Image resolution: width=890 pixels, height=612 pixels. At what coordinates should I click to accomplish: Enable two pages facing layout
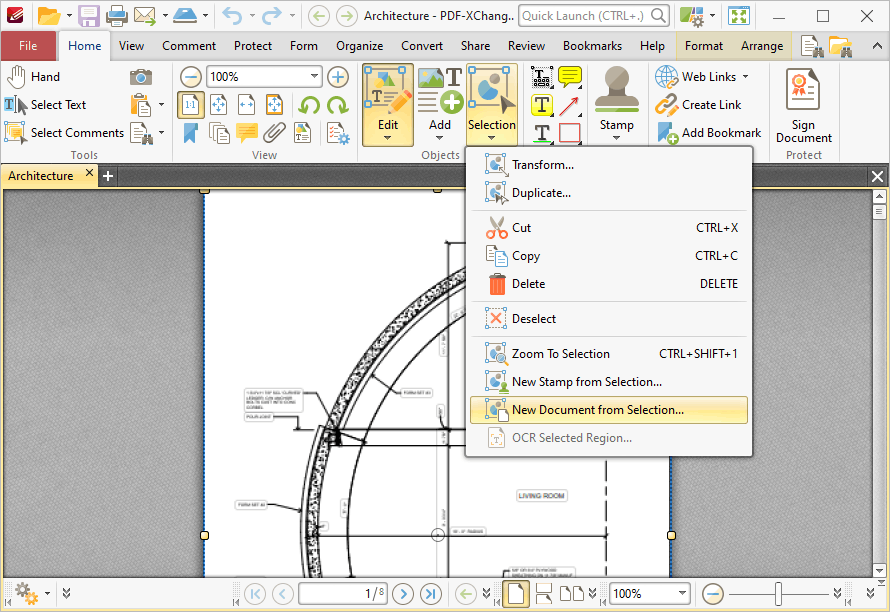click(572, 594)
